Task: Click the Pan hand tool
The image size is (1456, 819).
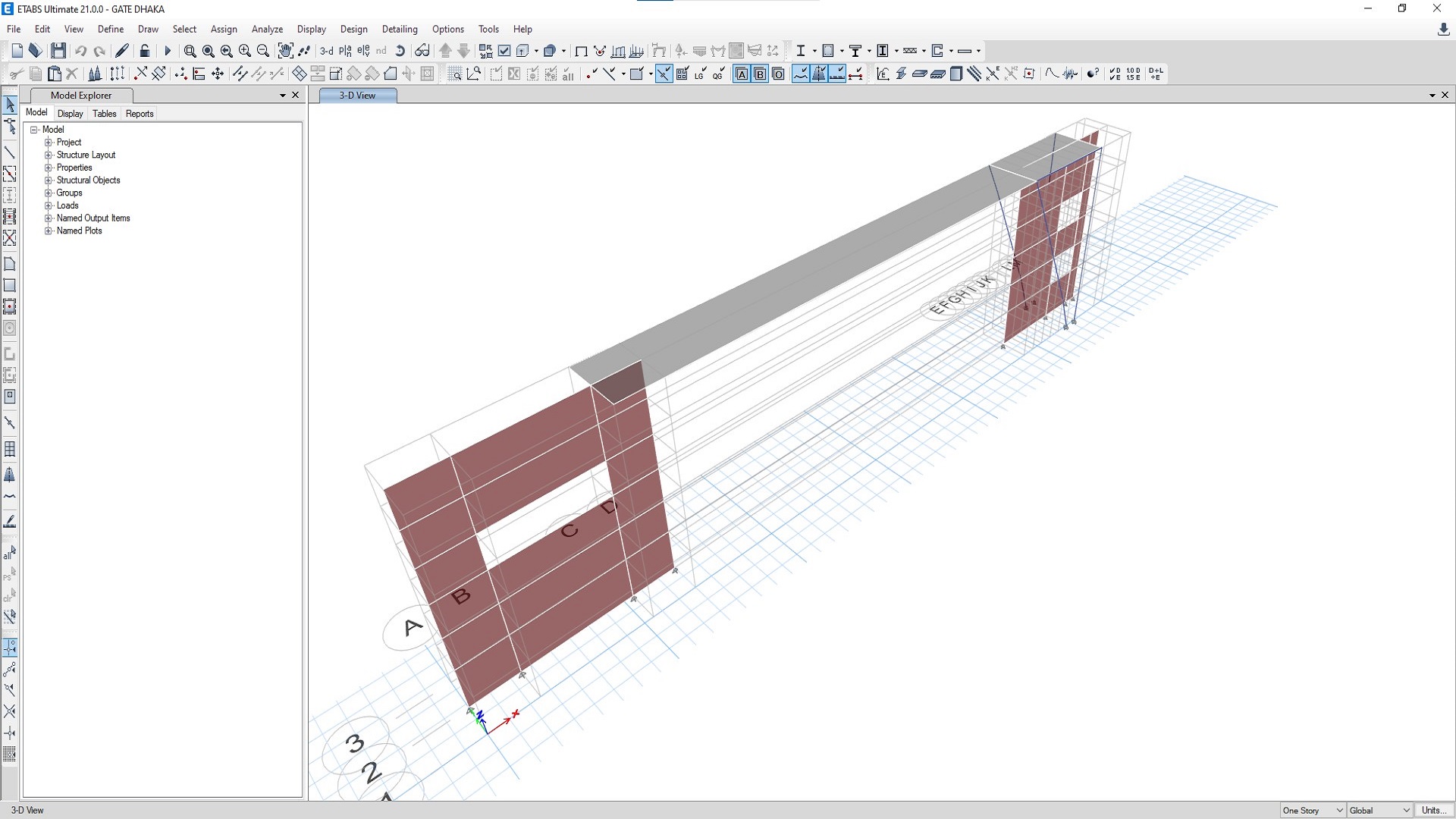Action: point(285,51)
